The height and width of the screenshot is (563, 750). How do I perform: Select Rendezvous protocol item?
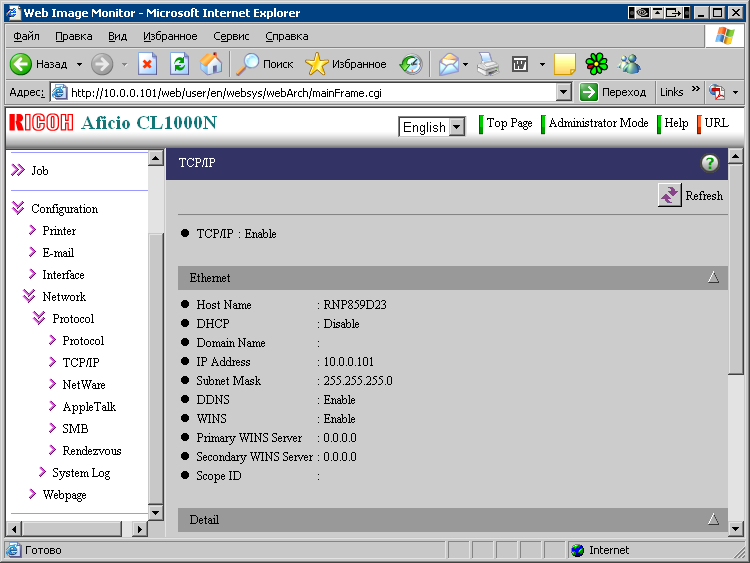[92, 451]
